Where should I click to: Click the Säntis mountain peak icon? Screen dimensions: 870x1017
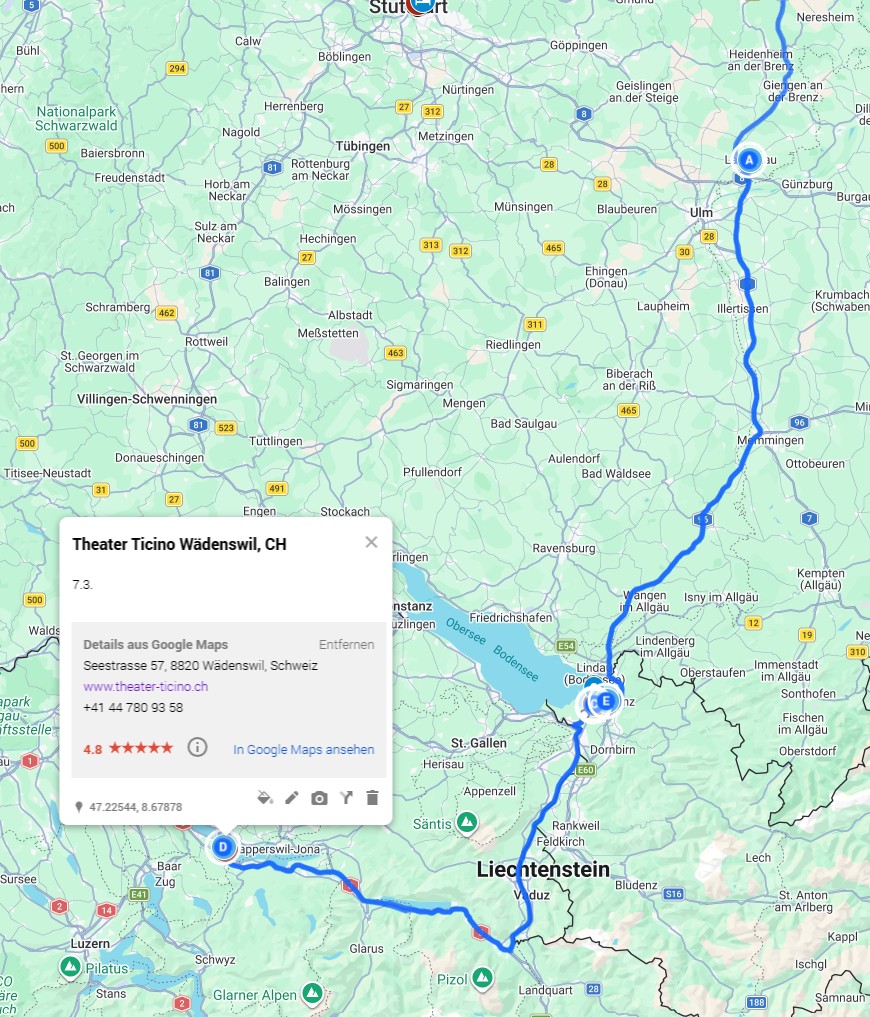[x=466, y=822]
